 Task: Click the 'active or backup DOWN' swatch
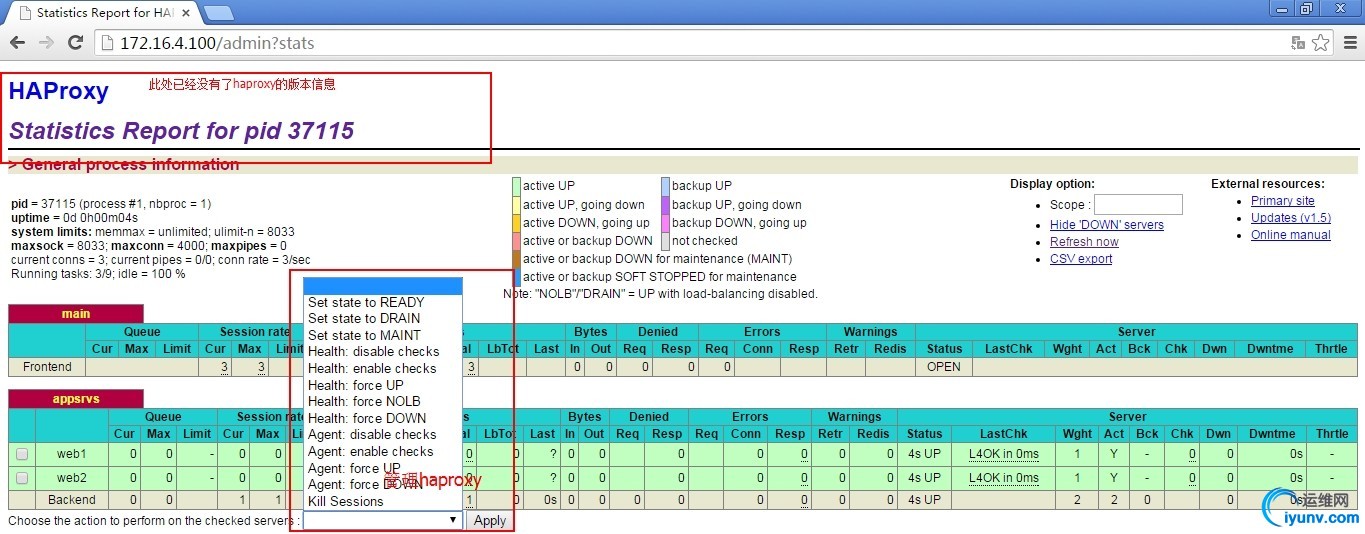pyautogui.click(x=516, y=240)
